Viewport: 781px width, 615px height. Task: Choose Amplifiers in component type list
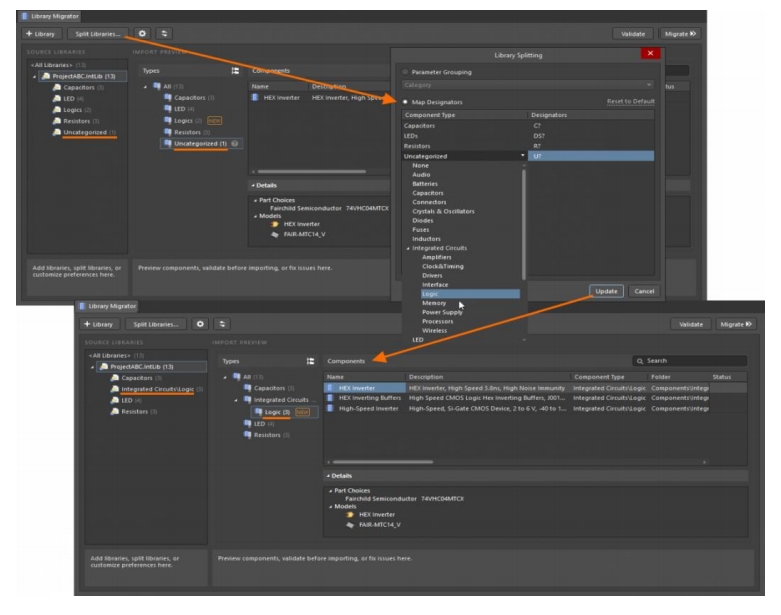(436, 257)
